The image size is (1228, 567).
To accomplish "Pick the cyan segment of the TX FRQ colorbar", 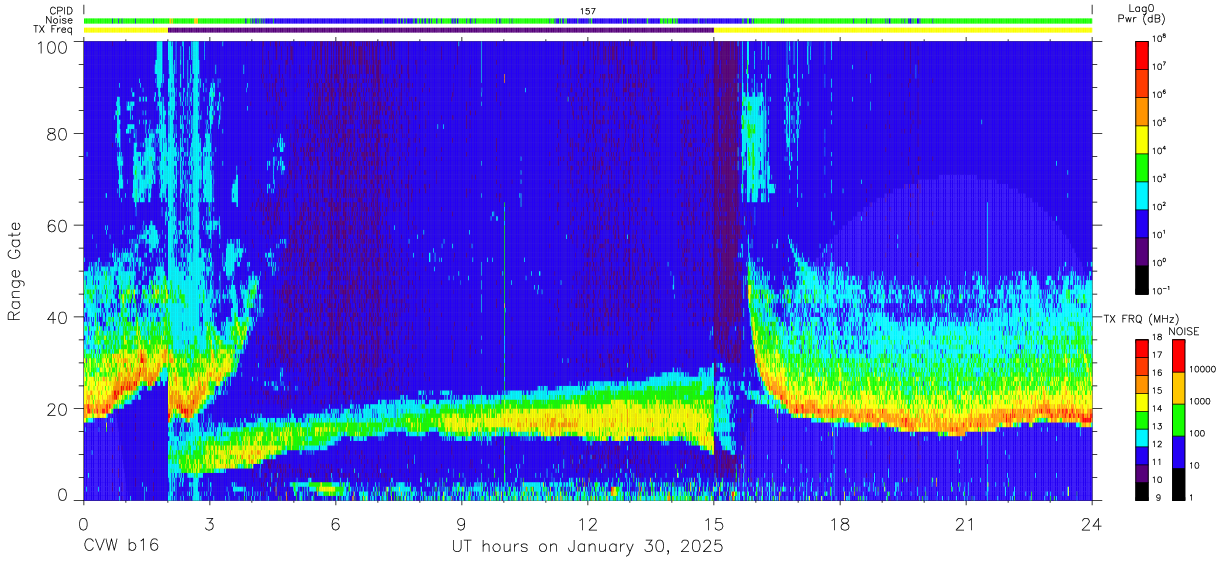I will [1142, 438].
